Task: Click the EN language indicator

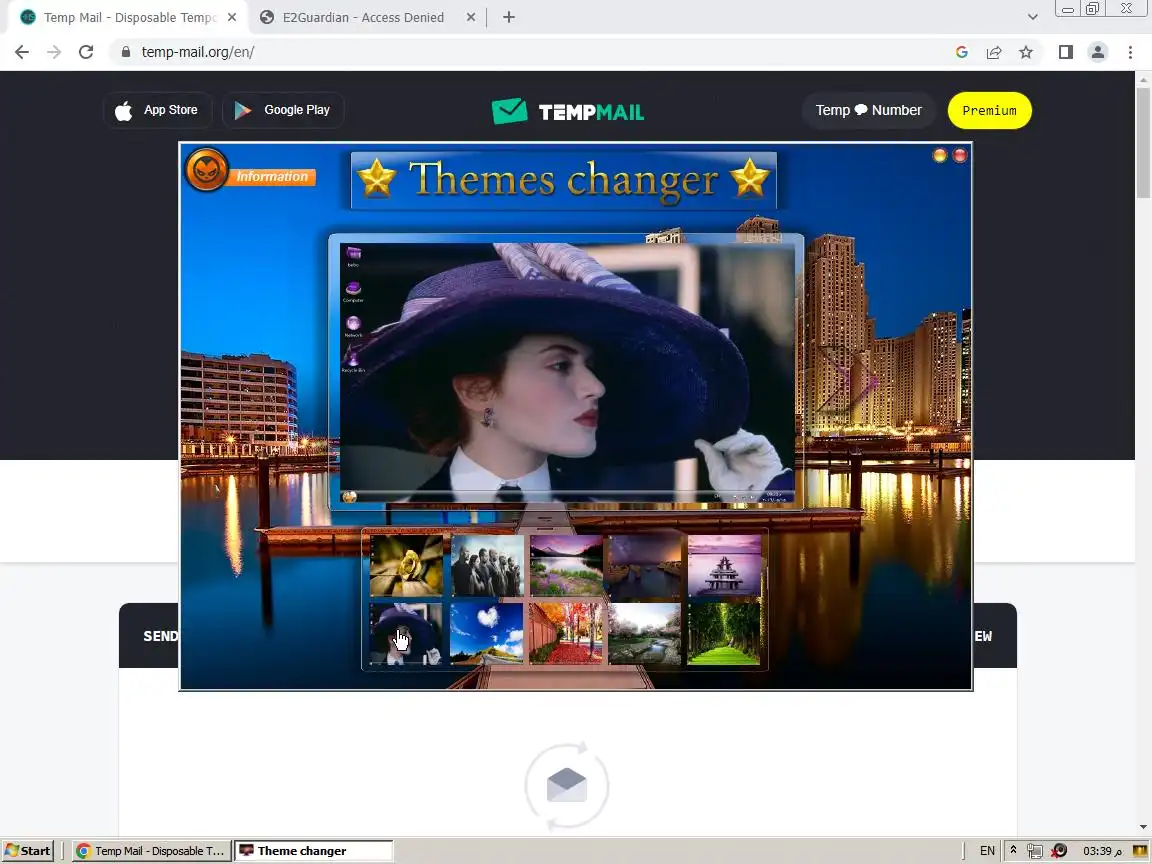Action: (x=987, y=851)
